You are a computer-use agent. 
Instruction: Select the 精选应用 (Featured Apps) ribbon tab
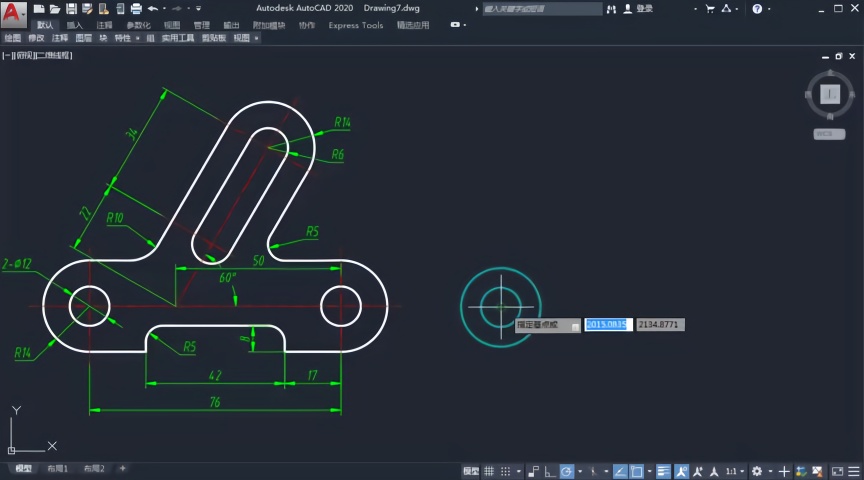coord(413,25)
